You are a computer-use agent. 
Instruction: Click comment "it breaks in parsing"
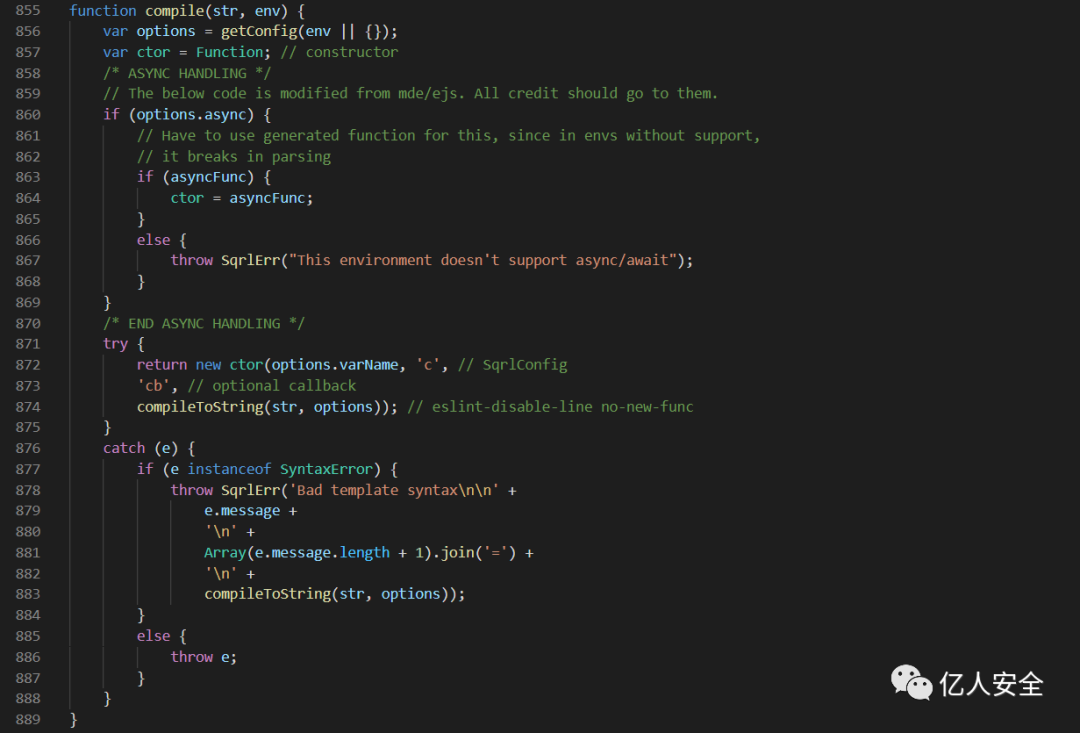pyautogui.click(x=233, y=156)
